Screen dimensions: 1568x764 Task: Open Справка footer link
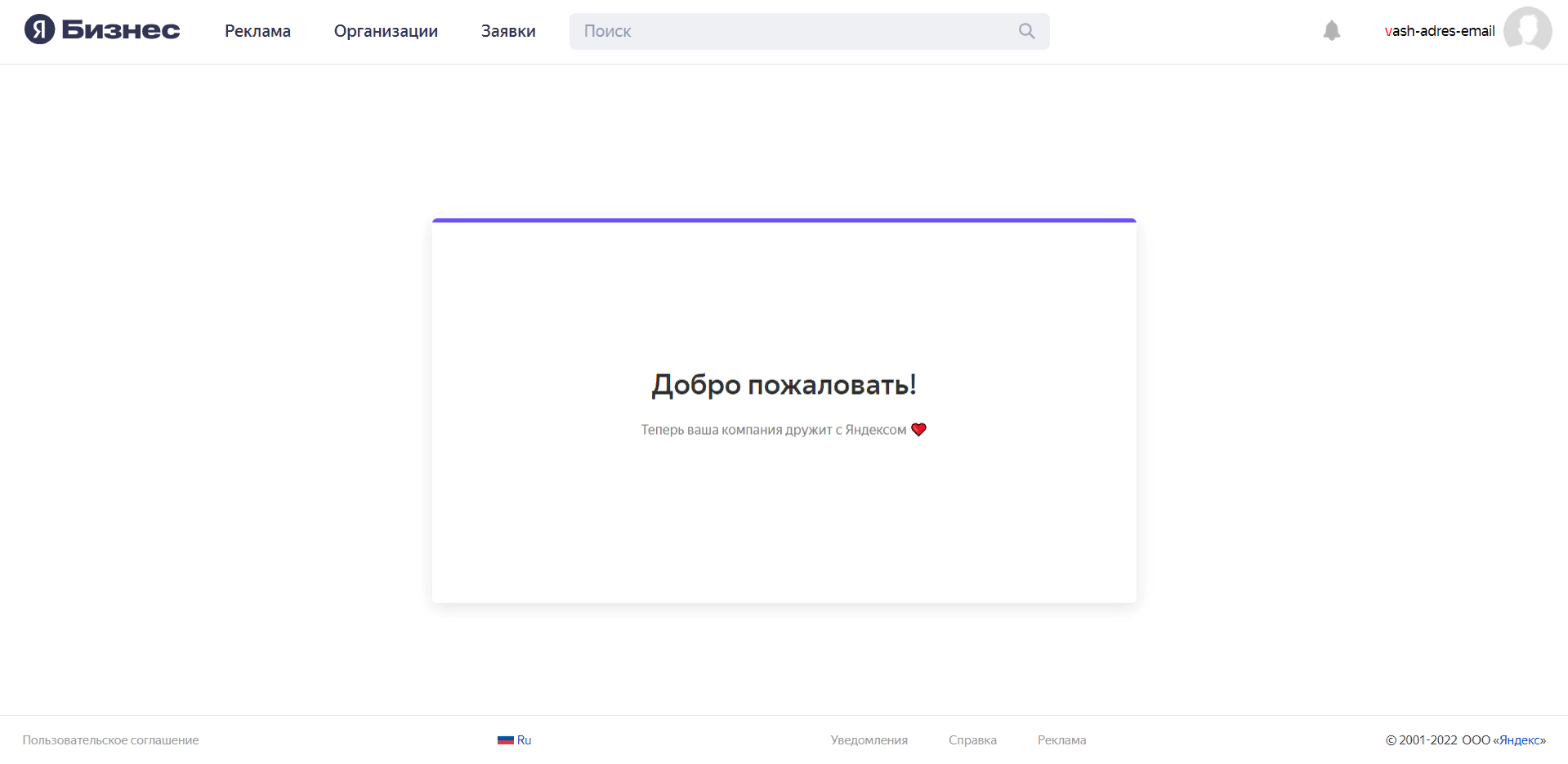[x=972, y=740]
